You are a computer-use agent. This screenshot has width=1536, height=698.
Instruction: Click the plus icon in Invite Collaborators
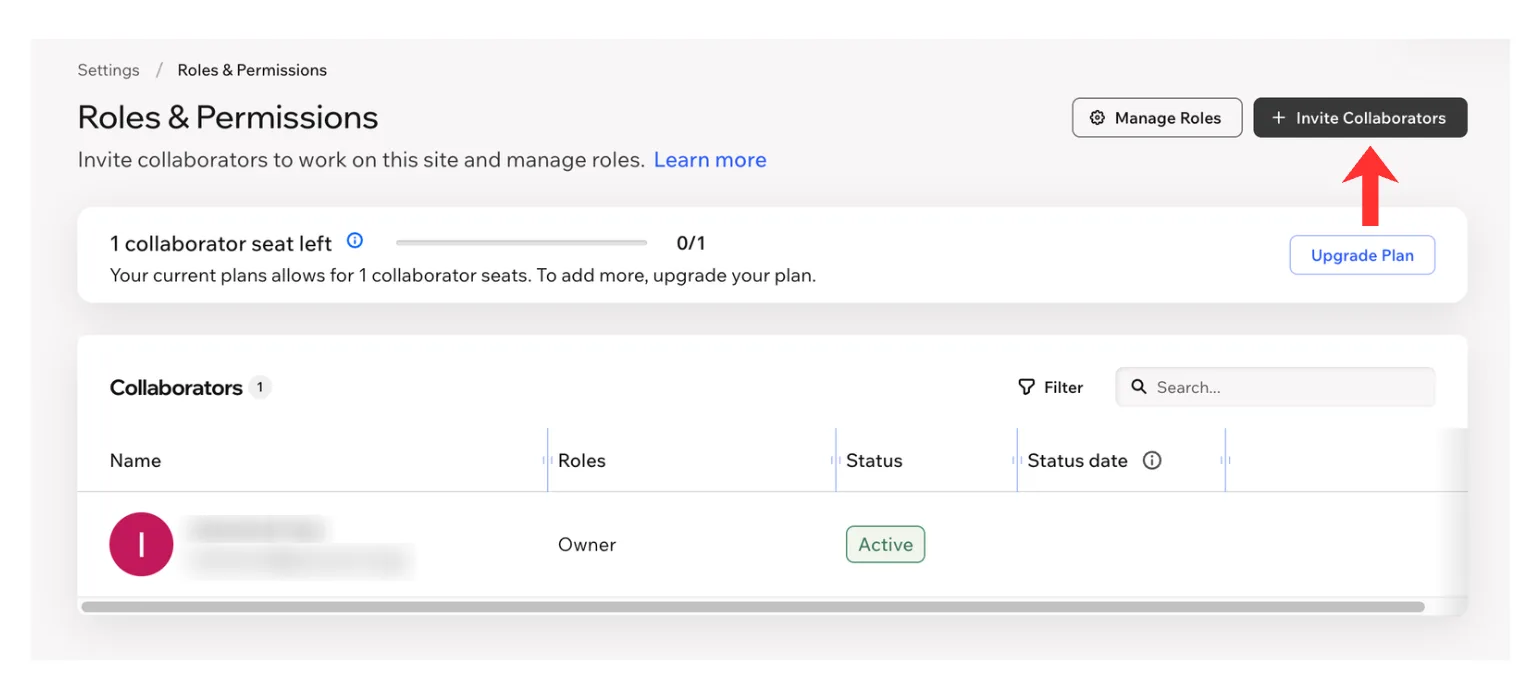[x=1278, y=118]
